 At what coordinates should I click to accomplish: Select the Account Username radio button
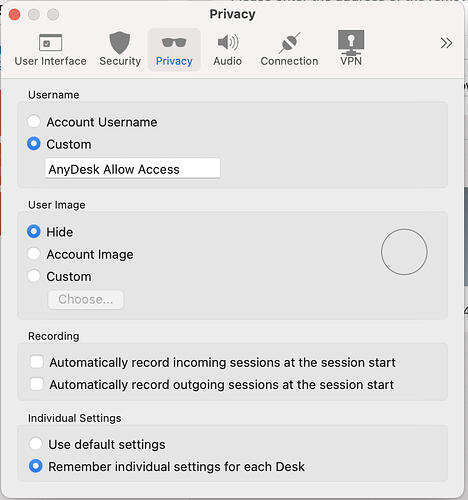[x=34, y=121]
